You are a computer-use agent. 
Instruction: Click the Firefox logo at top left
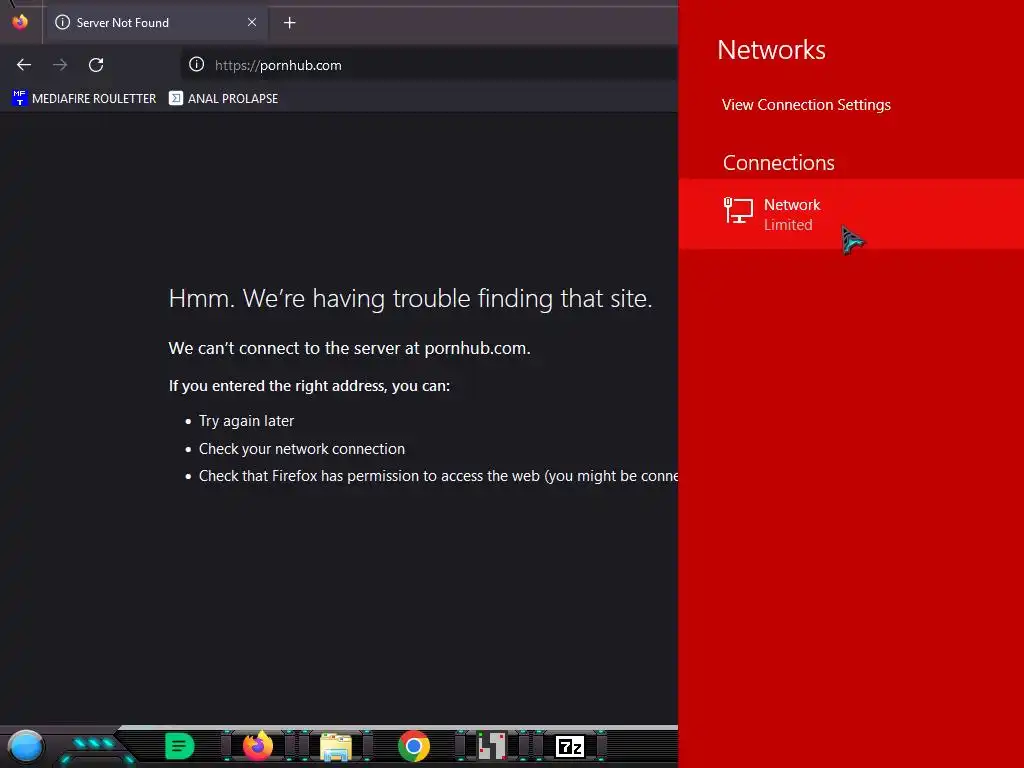coord(20,22)
